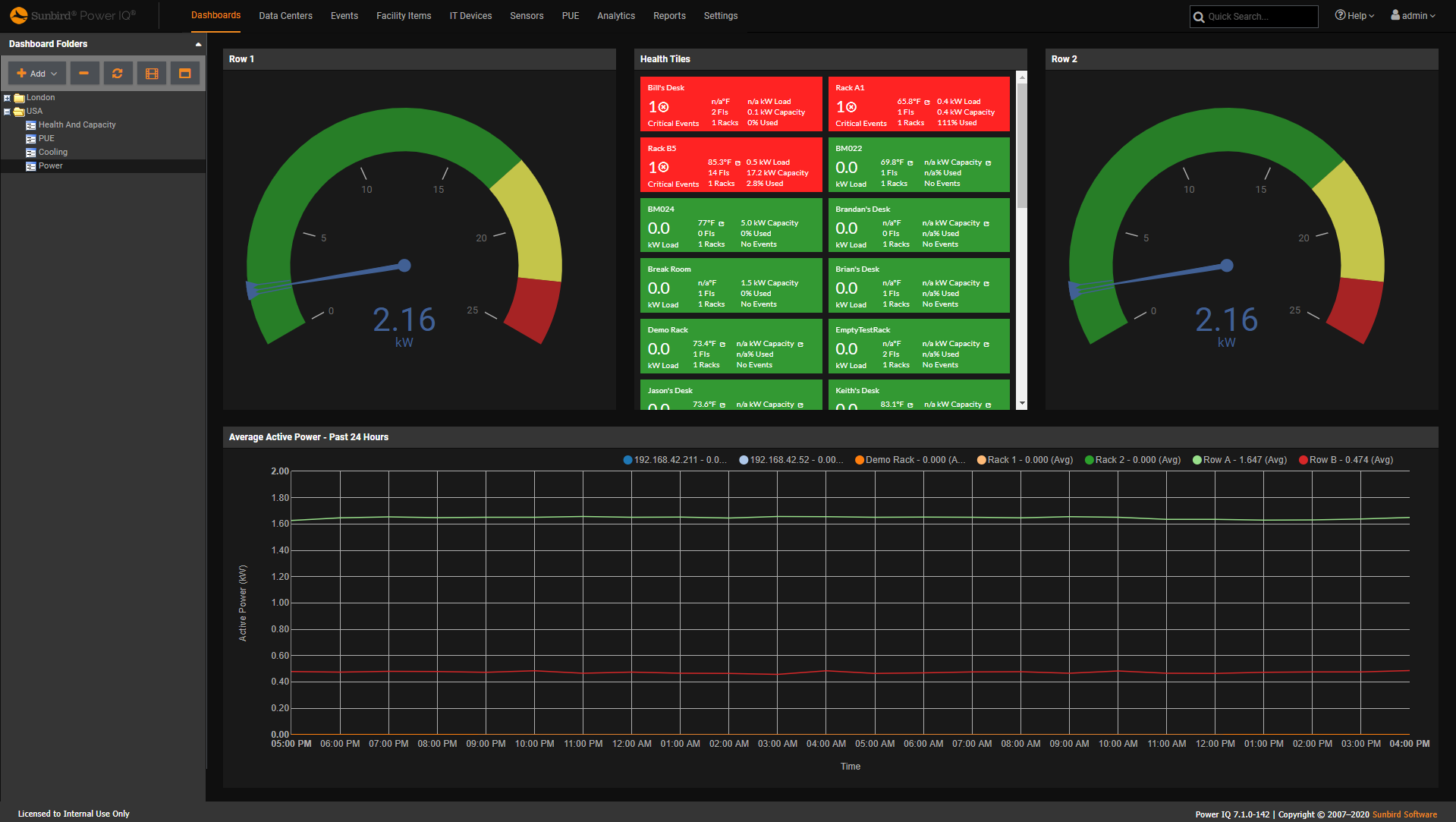Collapse the USA folder
This screenshot has height=822, width=1456.
[x=8, y=111]
